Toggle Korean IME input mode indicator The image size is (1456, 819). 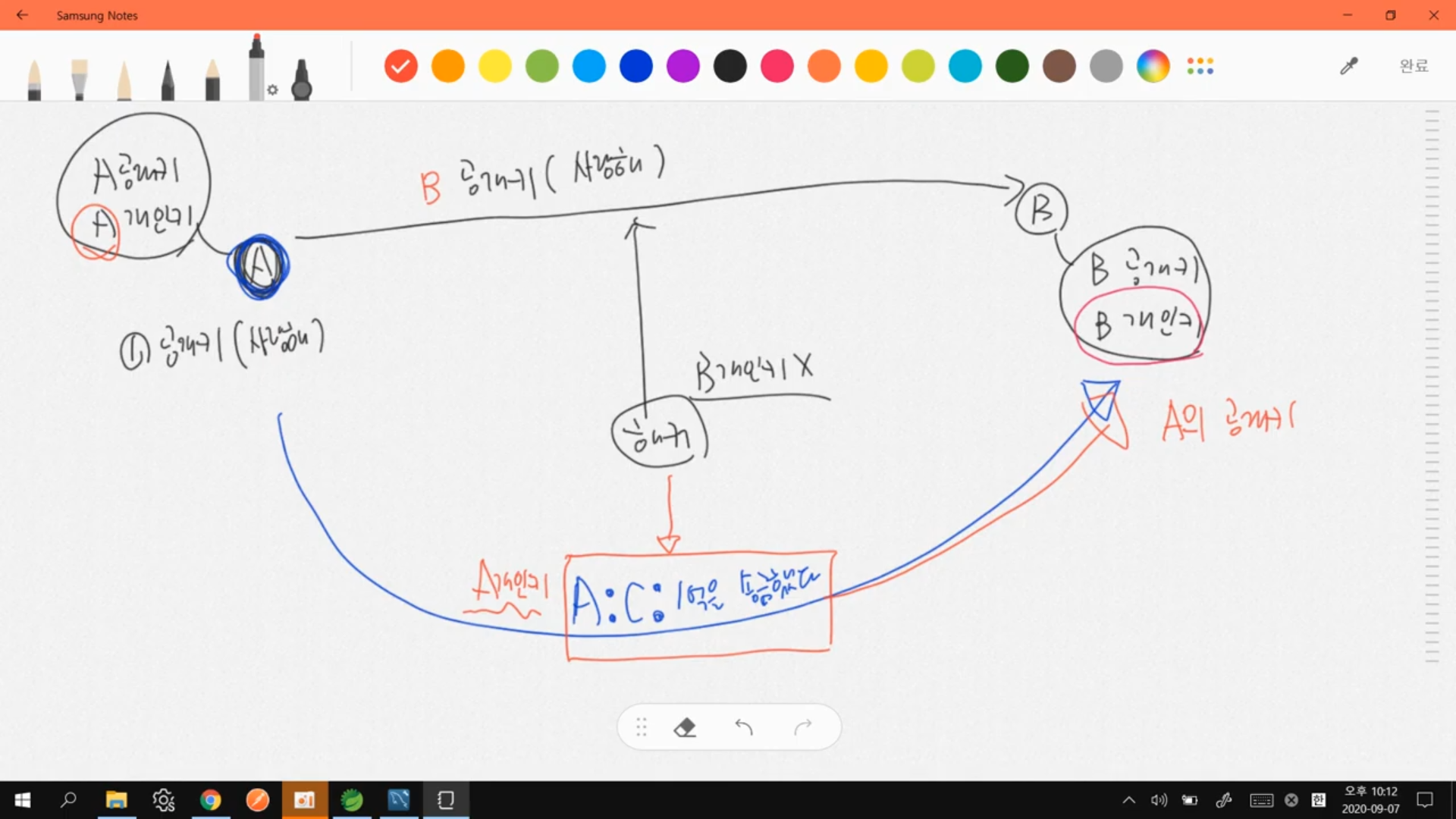point(1319,800)
